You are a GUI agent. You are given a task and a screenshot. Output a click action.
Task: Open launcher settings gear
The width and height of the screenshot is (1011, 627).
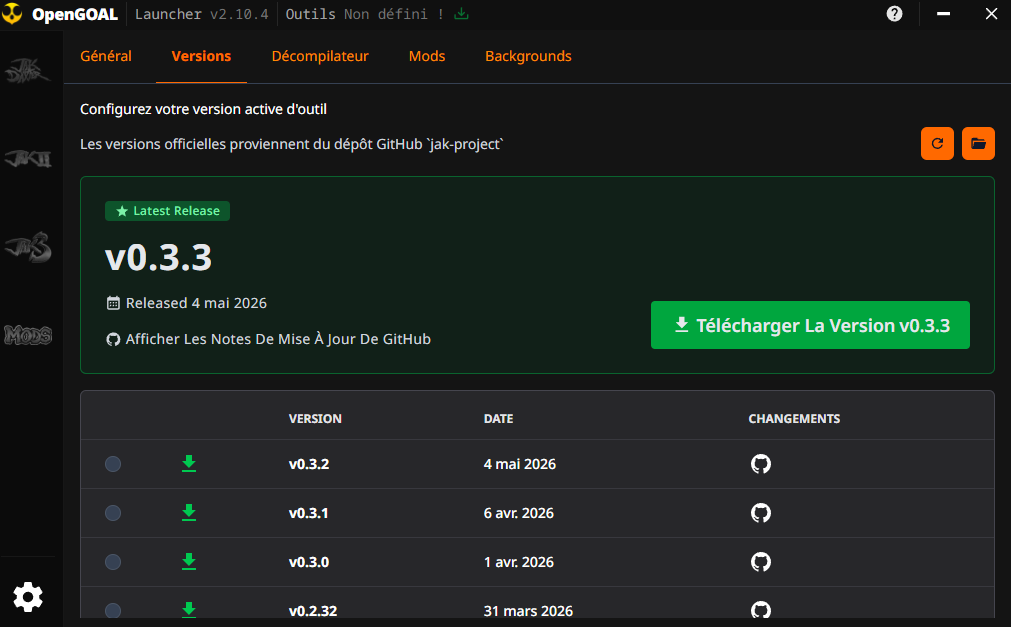click(x=28, y=597)
